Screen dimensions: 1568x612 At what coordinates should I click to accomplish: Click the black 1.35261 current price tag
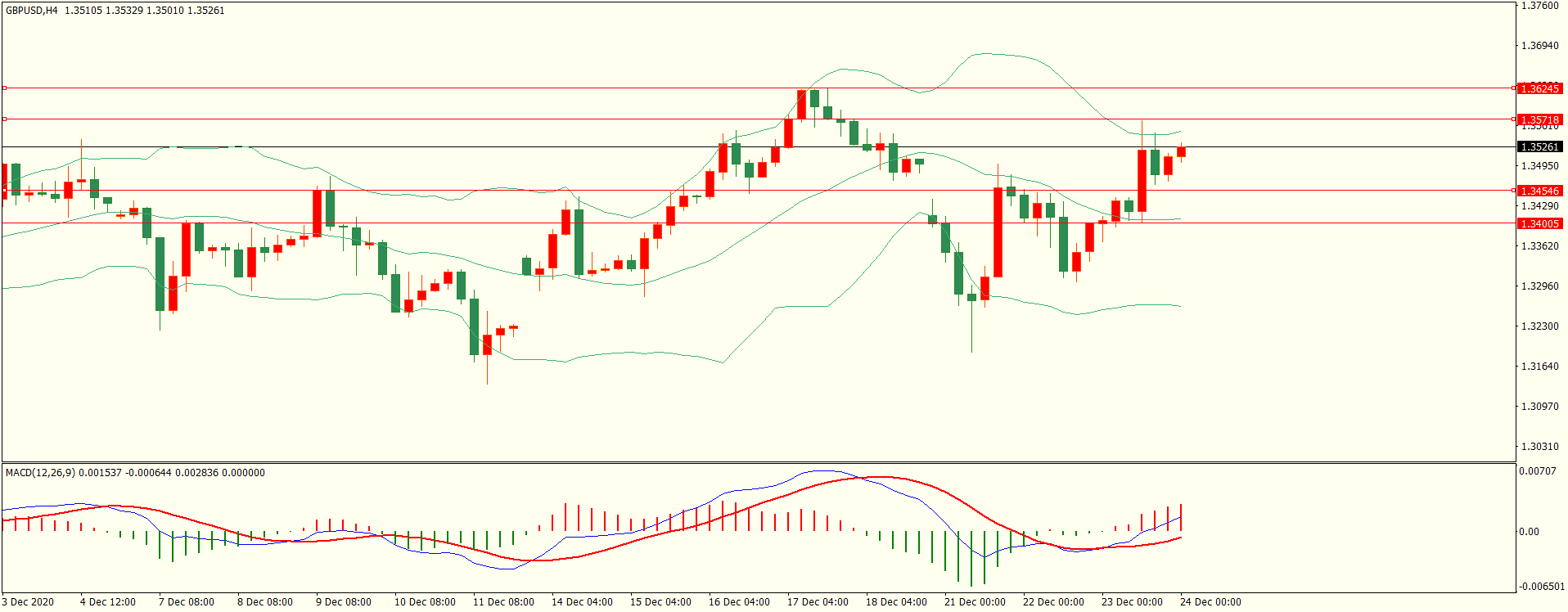[x=1539, y=147]
